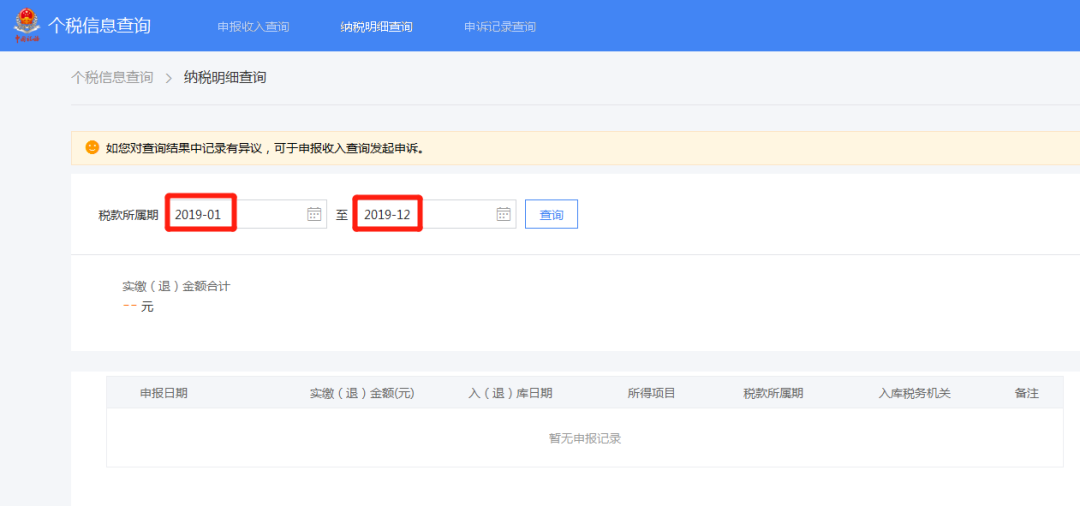Viewport: 1080px width, 506px height.
Task: Click the 备注 column header
Action: click(x=1026, y=393)
